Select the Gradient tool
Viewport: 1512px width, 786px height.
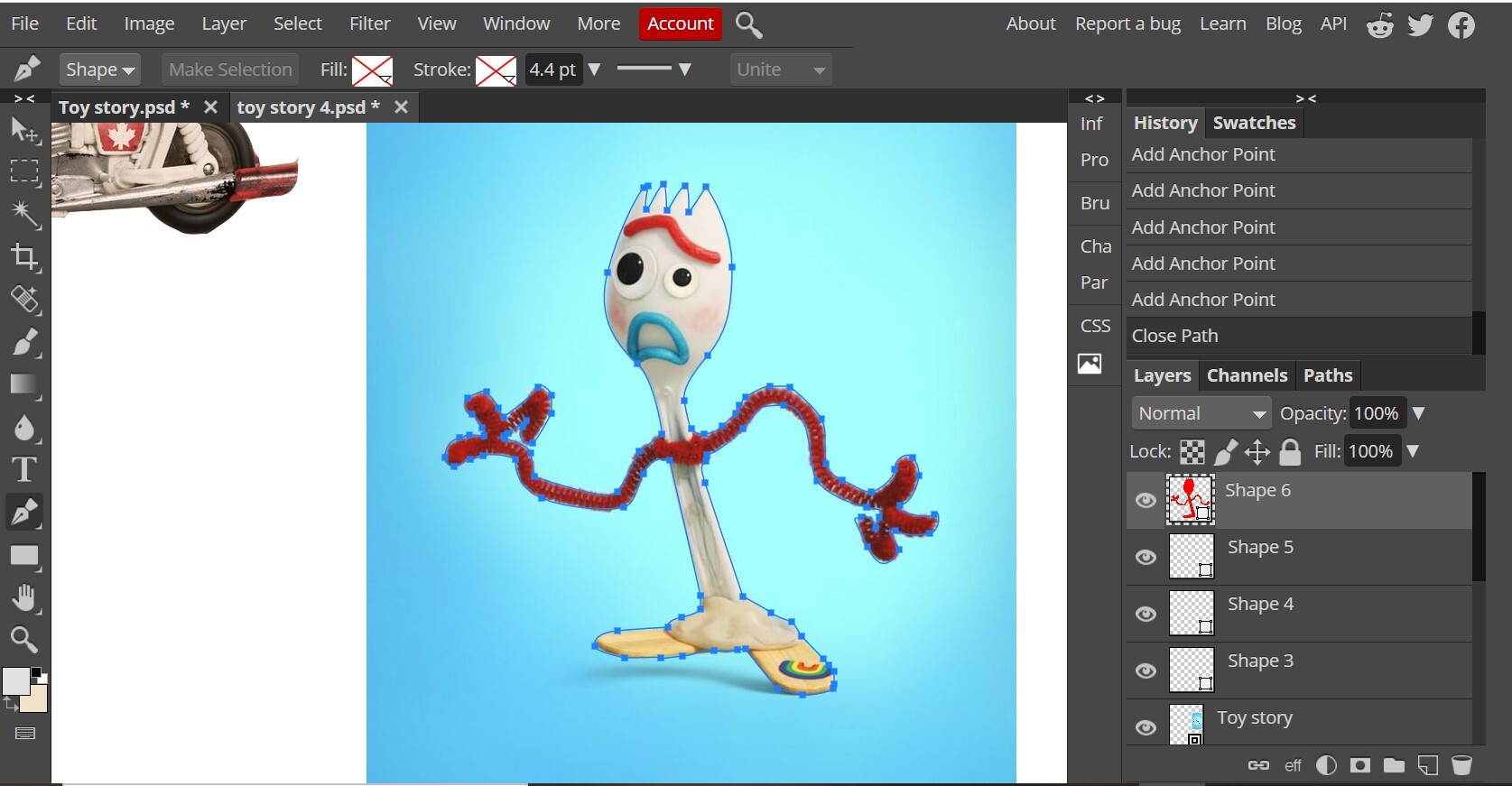click(24, 385)
